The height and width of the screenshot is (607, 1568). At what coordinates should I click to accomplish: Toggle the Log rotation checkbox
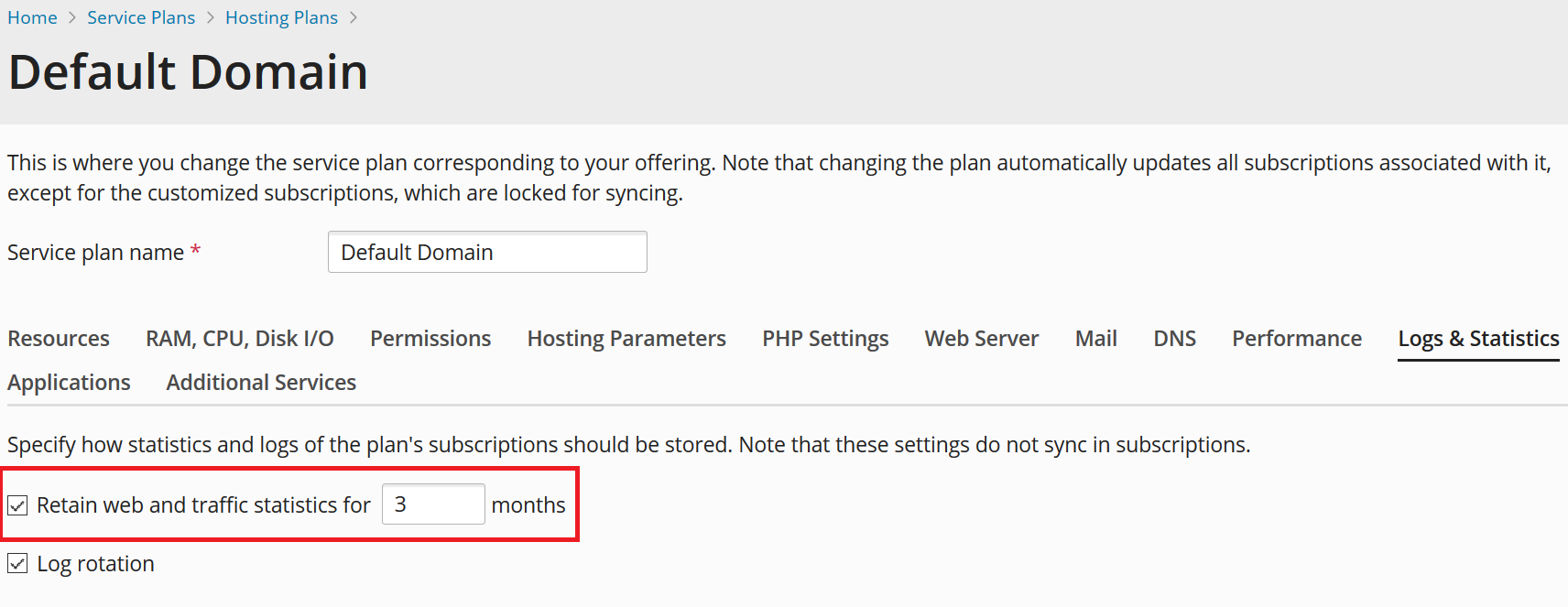tap(17, 564)
